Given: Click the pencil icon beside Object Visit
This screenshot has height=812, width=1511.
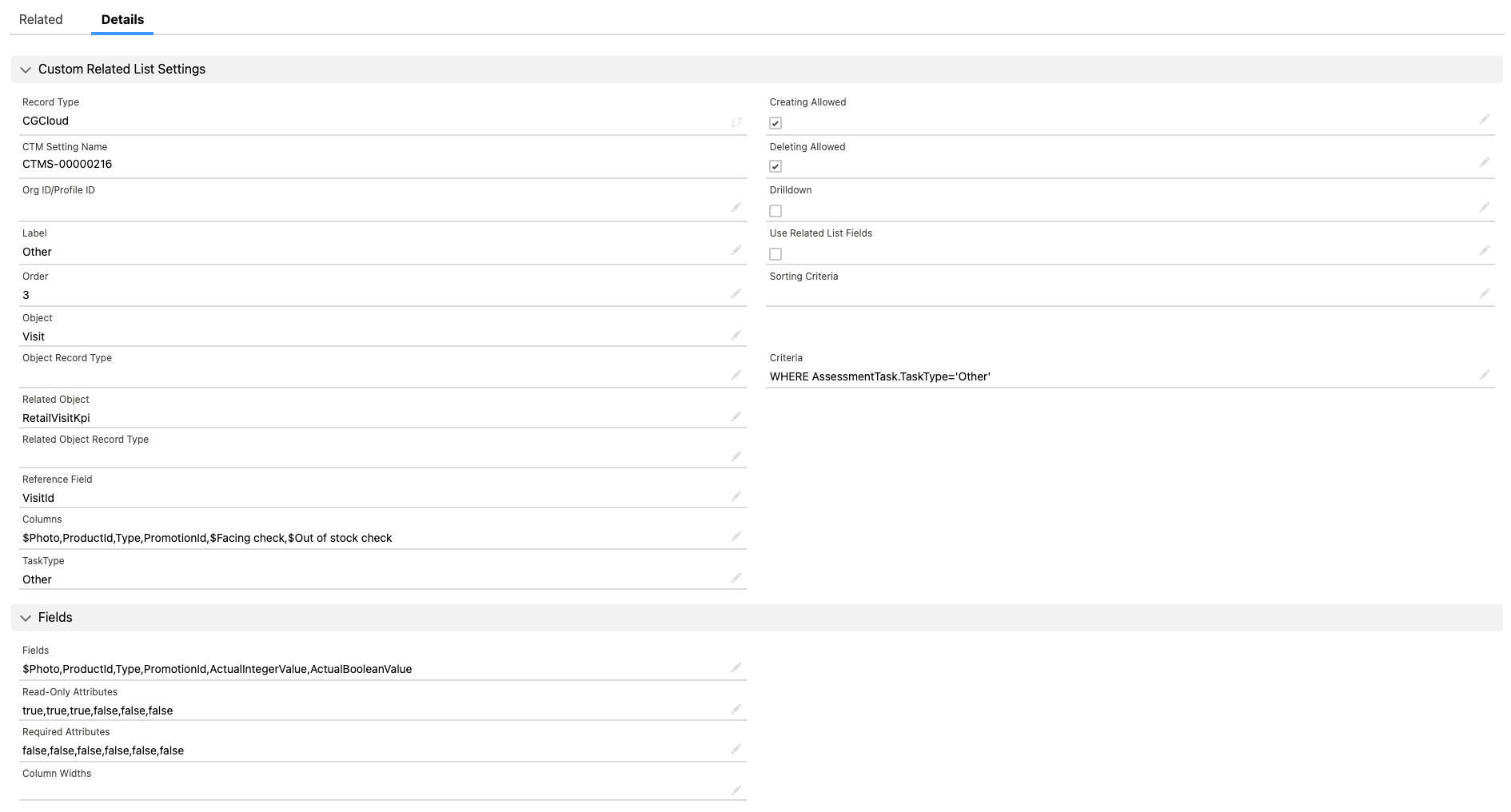Looking at the screenshot, I should pyautogui.click(x=736, y=335).
